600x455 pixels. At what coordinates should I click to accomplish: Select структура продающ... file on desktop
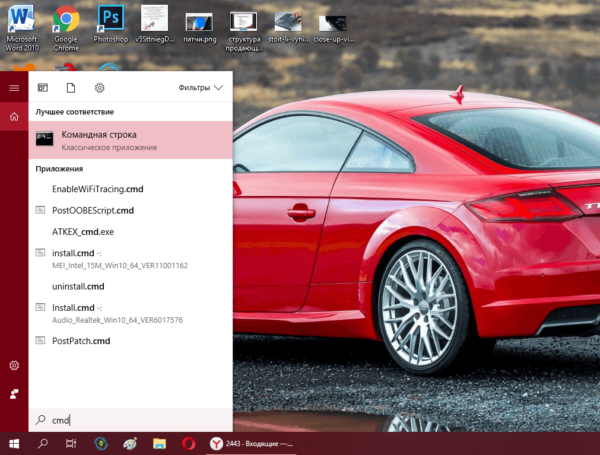(x=244, y=31)
